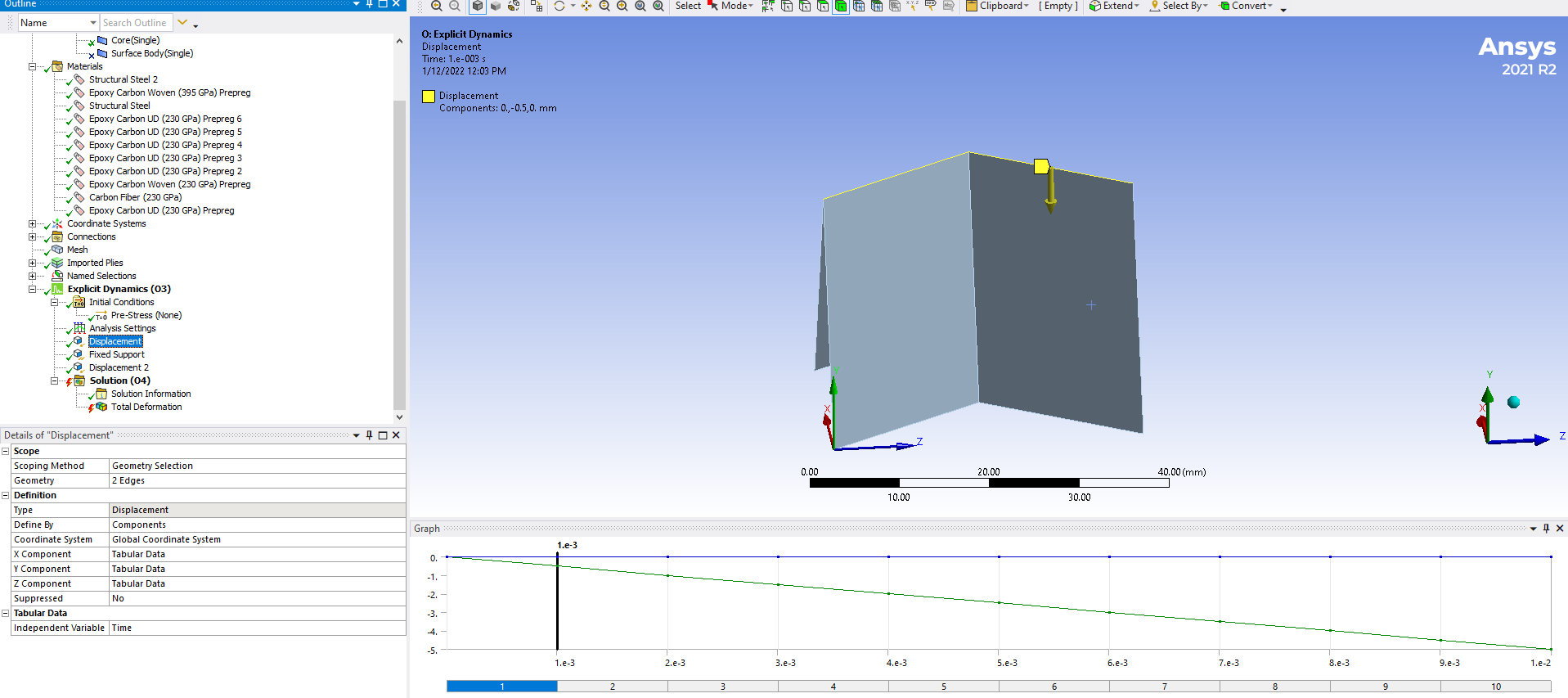Select Fixed Support in the tree
This screenshot has width=1568, height=698.
point(117,354)
